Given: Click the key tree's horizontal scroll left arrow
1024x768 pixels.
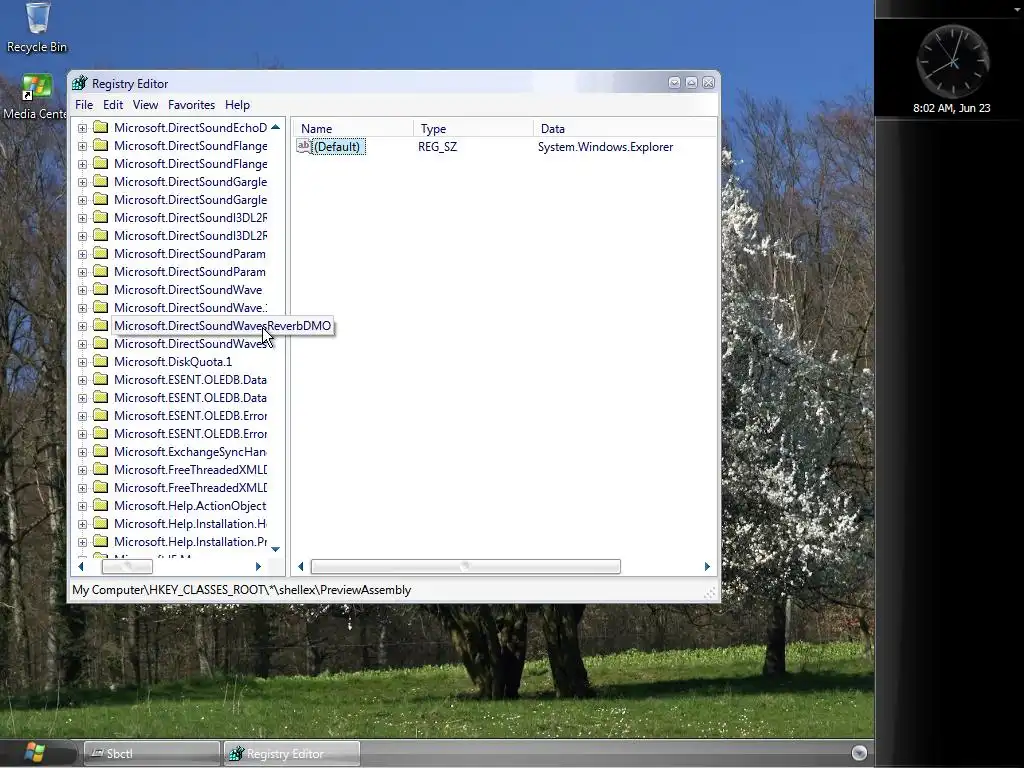Looking at the screenshot, I should coord(81,566).
